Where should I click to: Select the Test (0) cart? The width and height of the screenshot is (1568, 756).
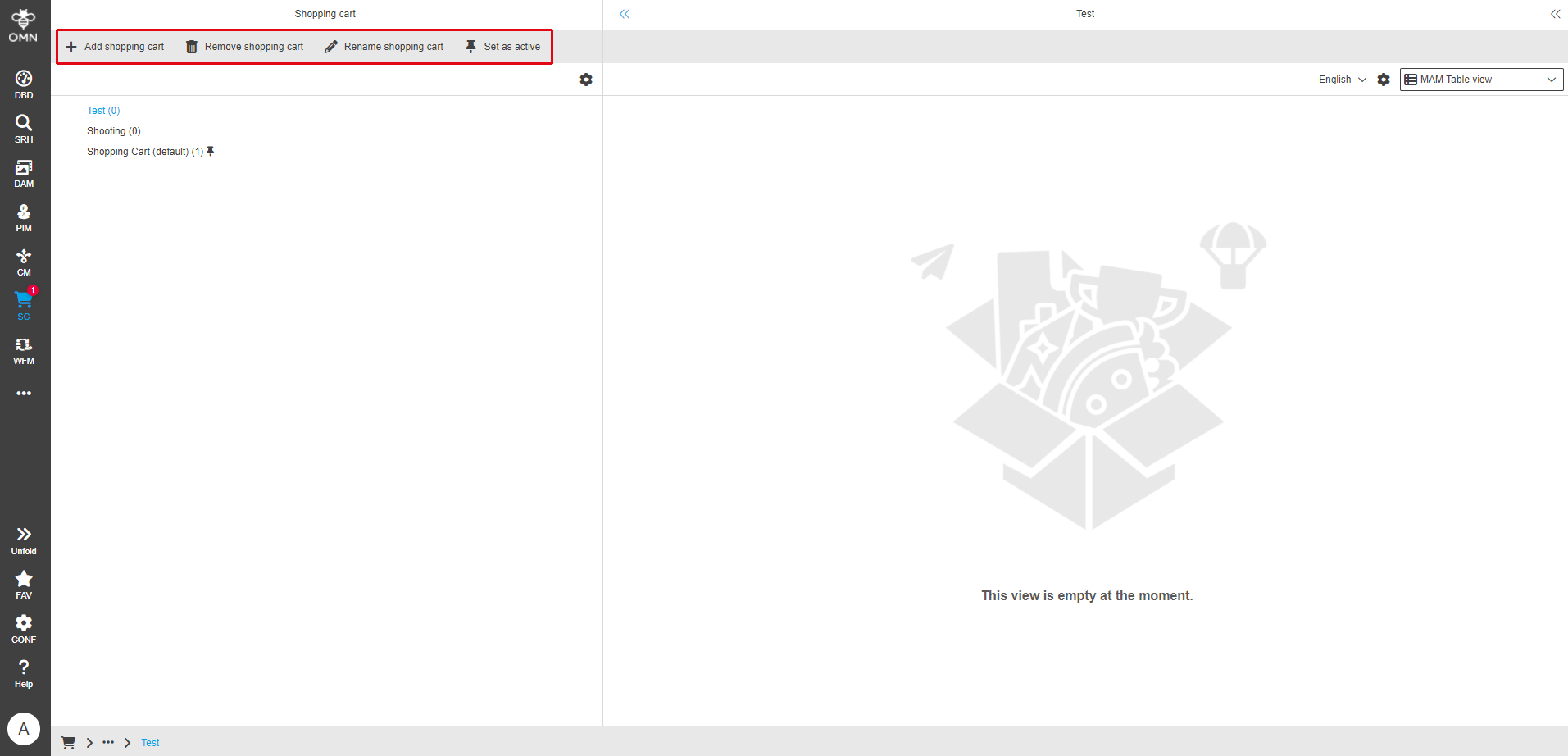[103, 111]
